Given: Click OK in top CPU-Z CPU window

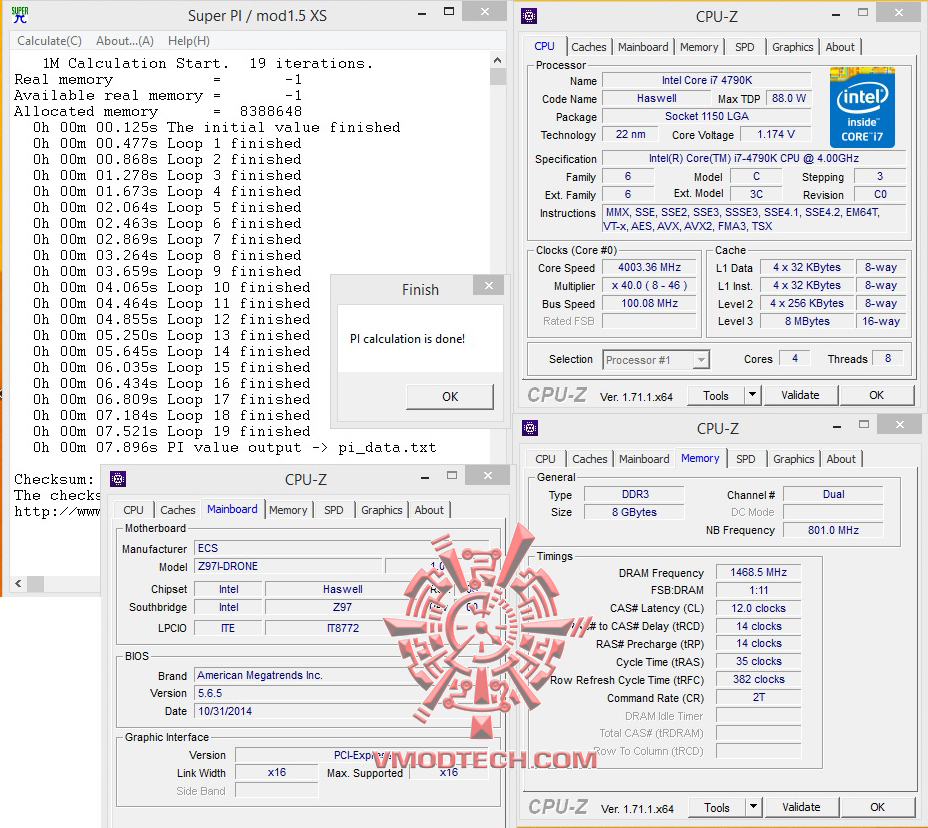Looking at the screenshot, I should [x=877, y=395].
